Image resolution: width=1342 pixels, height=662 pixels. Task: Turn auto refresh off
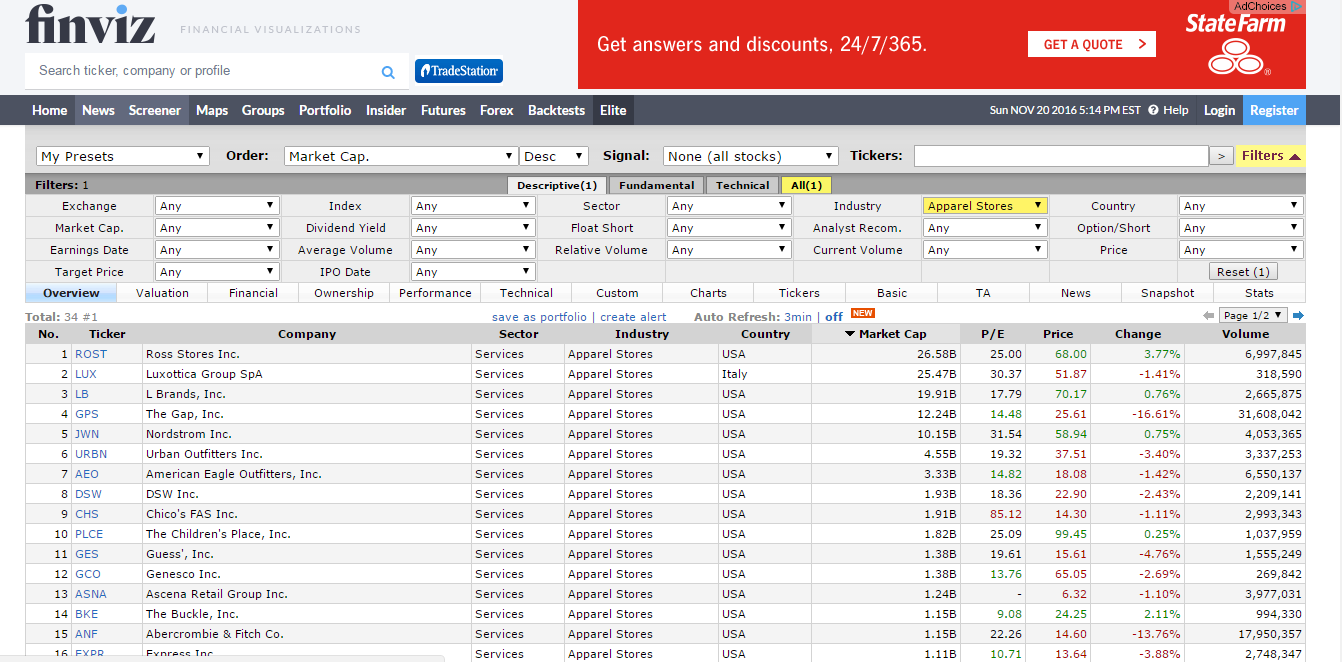point(833,317)
